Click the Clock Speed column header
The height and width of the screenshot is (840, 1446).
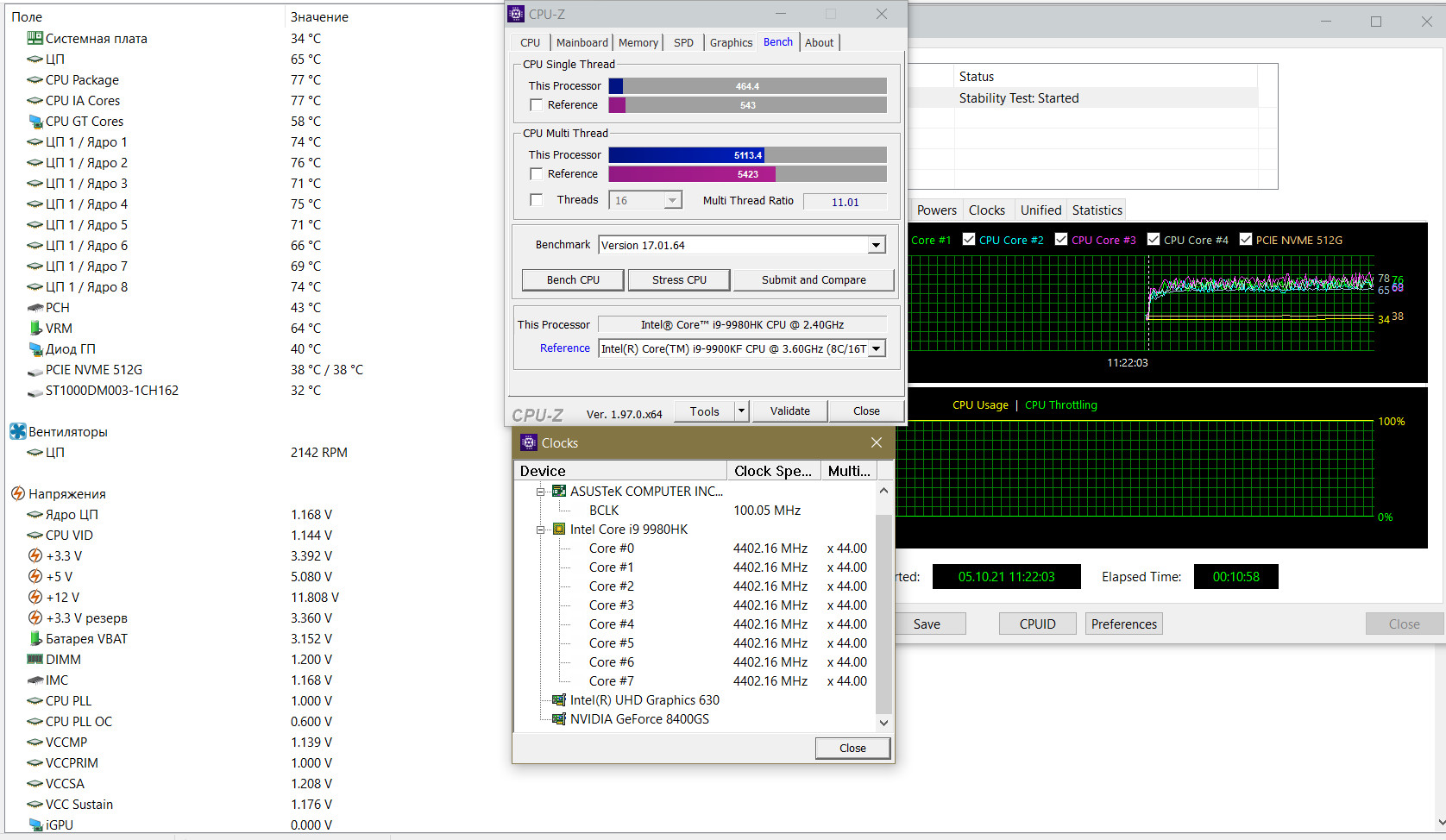(x=773, y=471)
